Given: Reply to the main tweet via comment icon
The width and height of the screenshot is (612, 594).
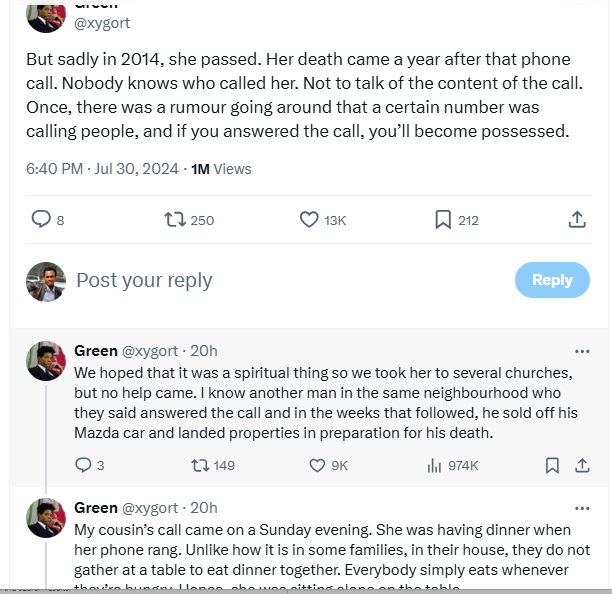Looking at the screenshot, I should click(x=41, y=219).
